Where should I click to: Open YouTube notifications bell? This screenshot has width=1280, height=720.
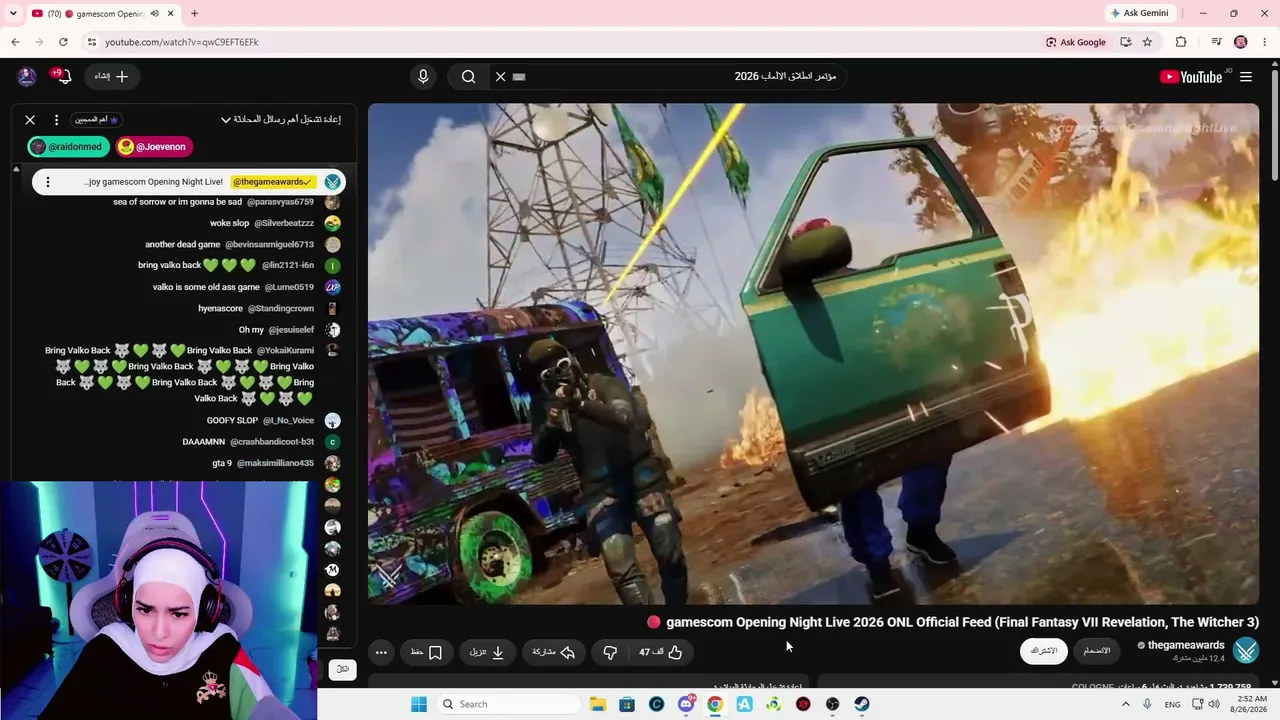[63, 77]
